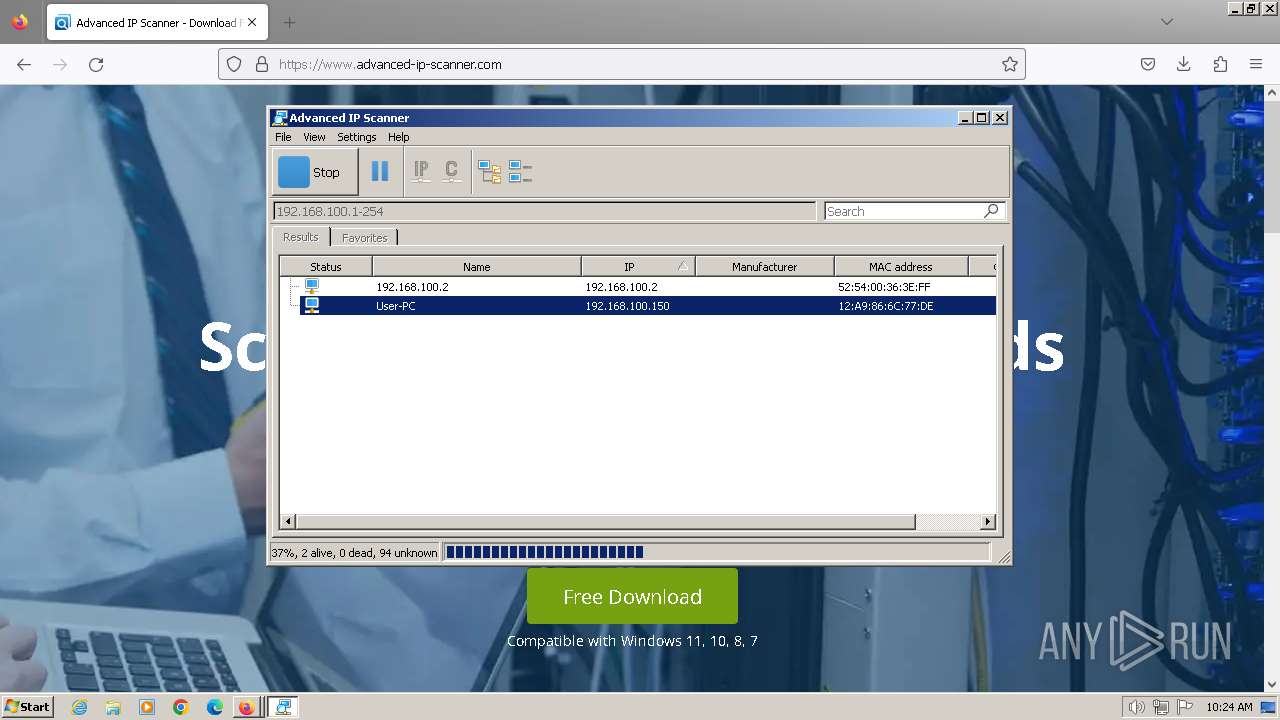Switch to Firefox taskbar button

[x=246, y=707]
